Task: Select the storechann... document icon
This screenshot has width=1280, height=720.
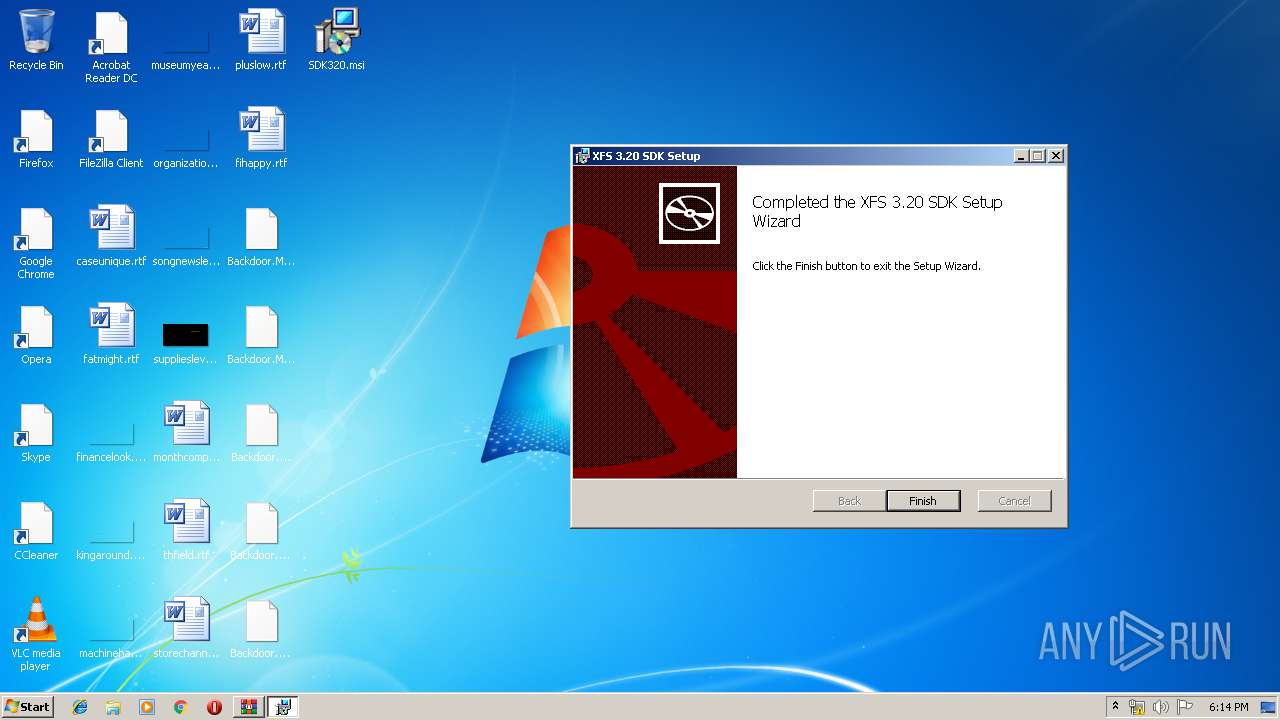Action: [x=186, y=628]
